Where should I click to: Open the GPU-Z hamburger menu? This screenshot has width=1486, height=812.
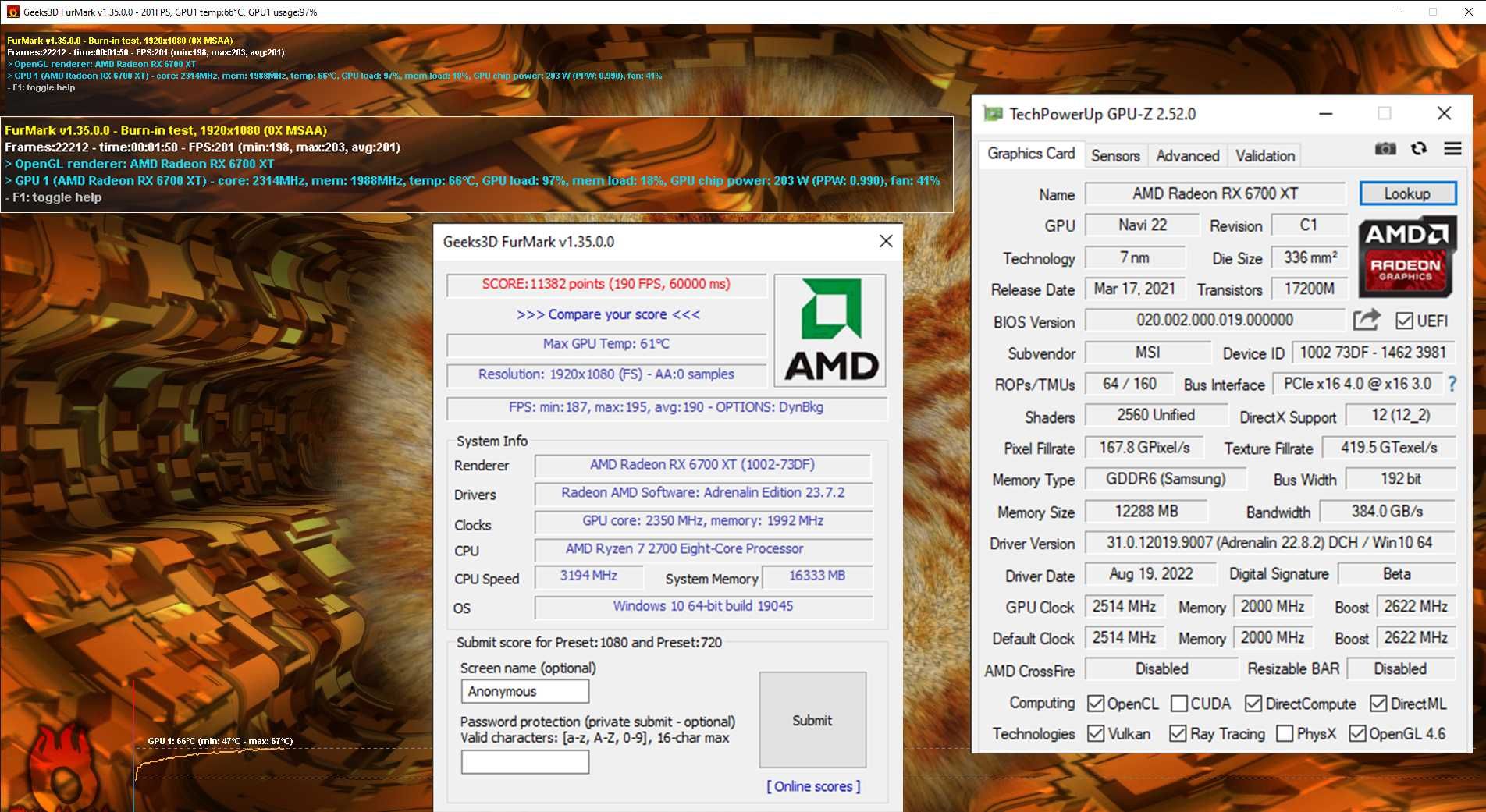point(1452,148)
